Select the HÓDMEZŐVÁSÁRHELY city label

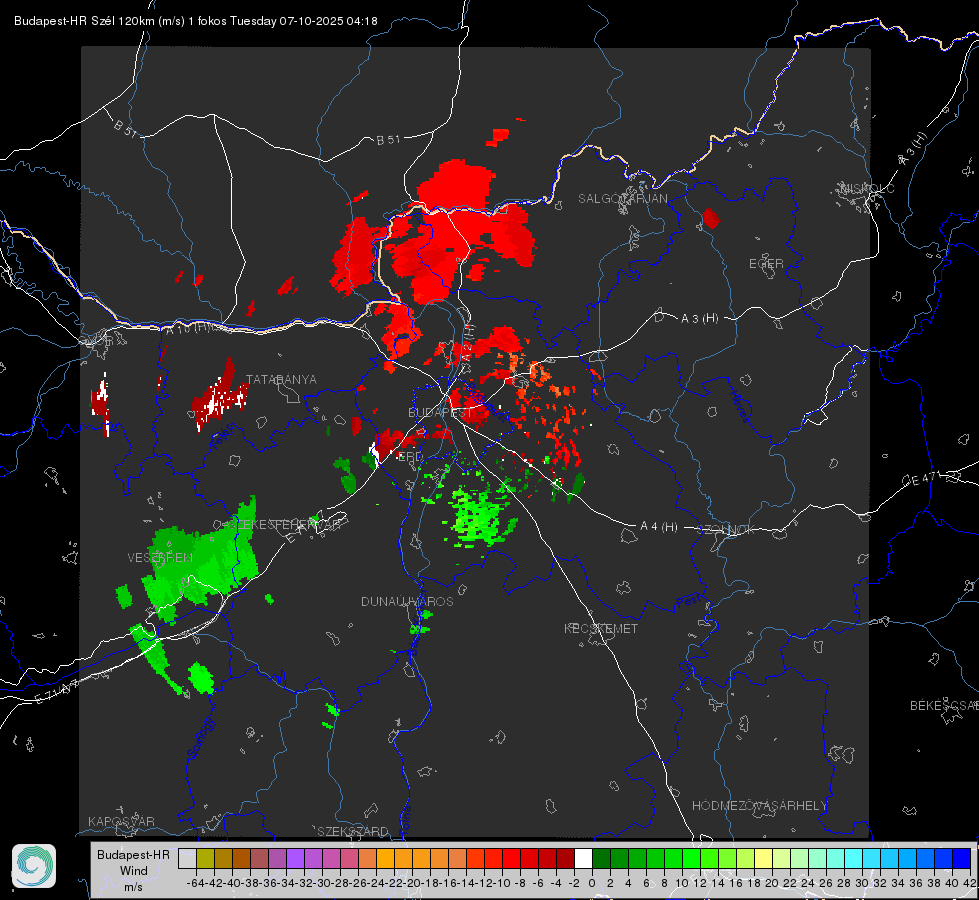(759, 806)
